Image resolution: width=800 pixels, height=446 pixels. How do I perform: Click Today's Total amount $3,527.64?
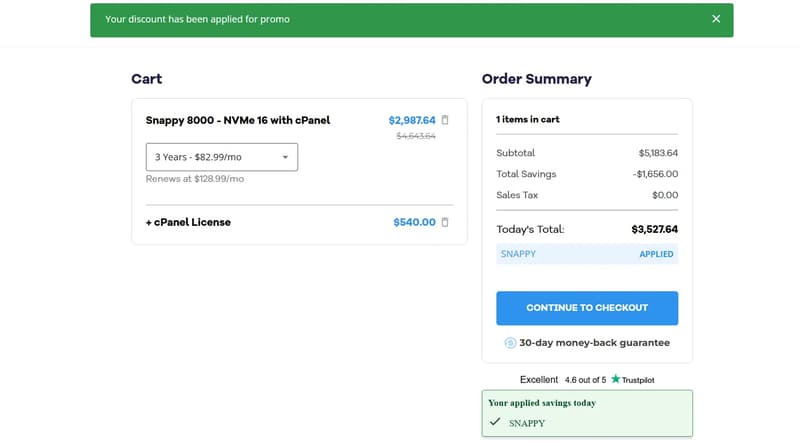tap(655, 229)
